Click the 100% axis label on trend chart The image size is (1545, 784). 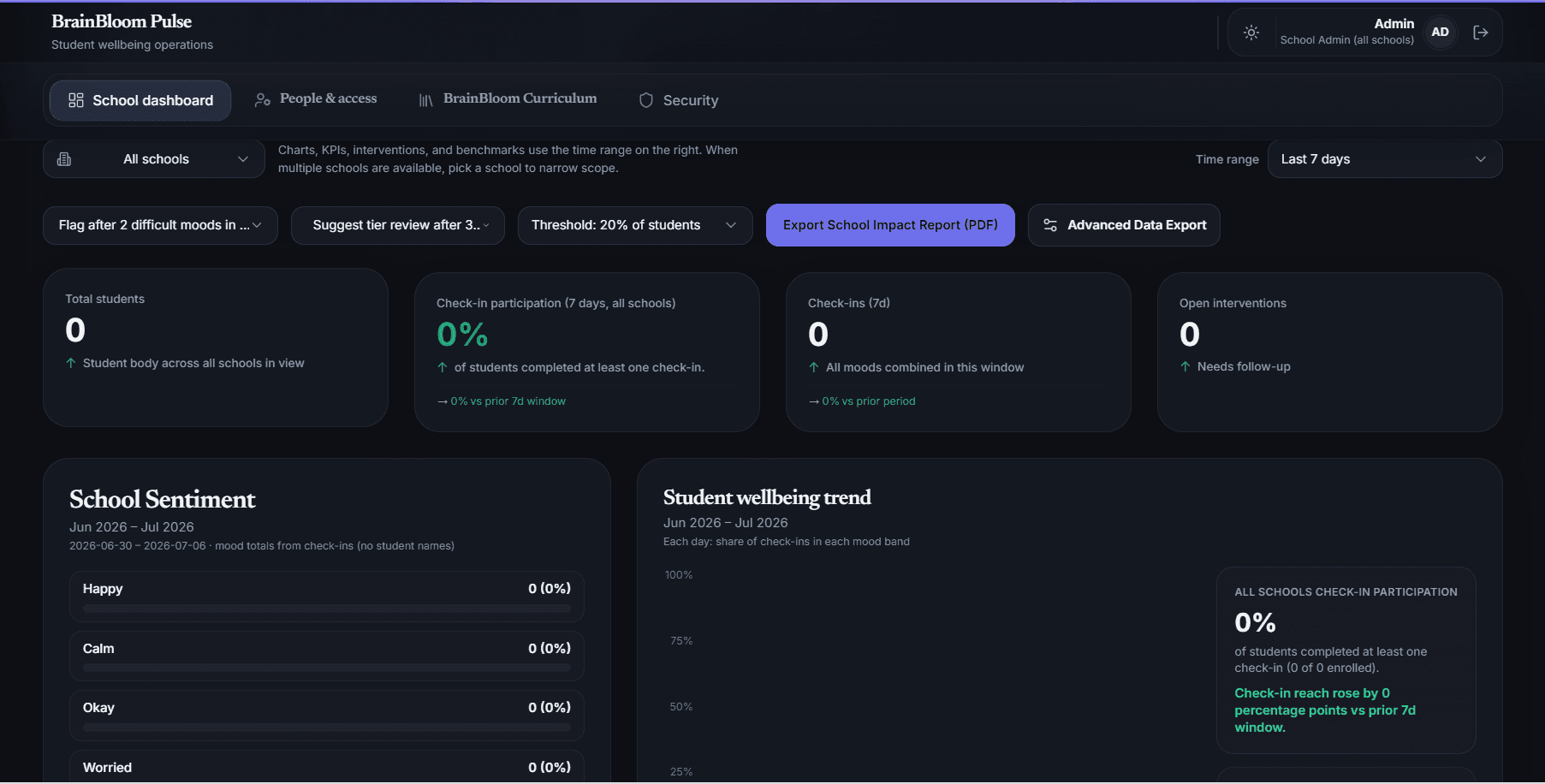(x=679, y=575)
